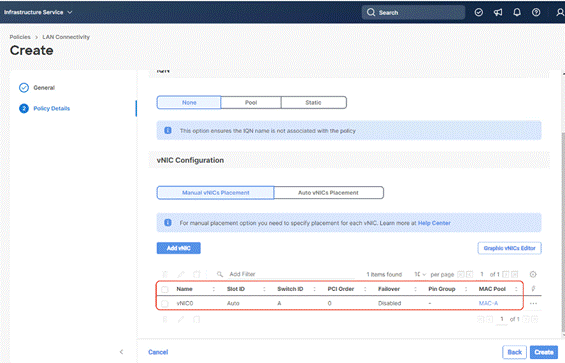The image size is (565, 363).
Task: Select the vNIC0 row checkbox
Action: point(165,304)
